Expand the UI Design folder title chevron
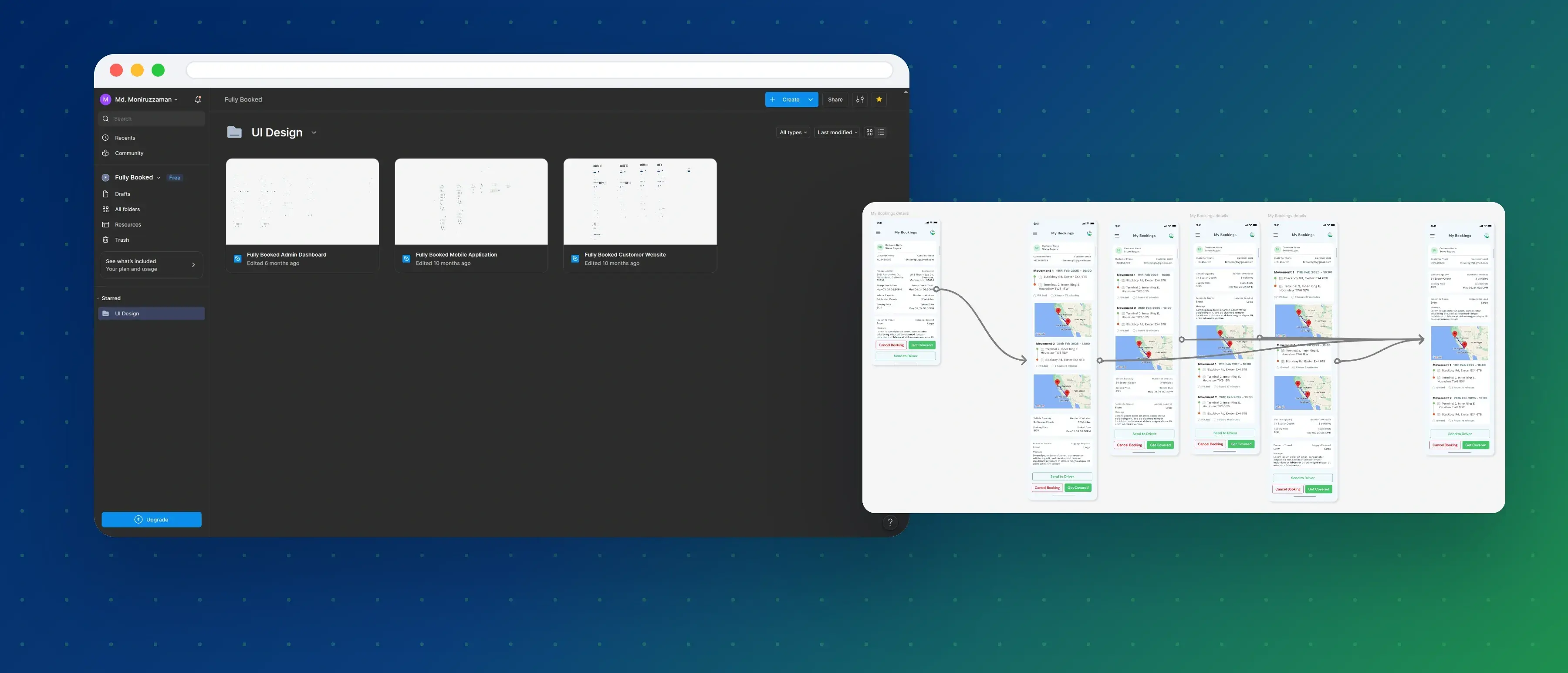This screenshot has width=1568, height=673. click(314, 133)
